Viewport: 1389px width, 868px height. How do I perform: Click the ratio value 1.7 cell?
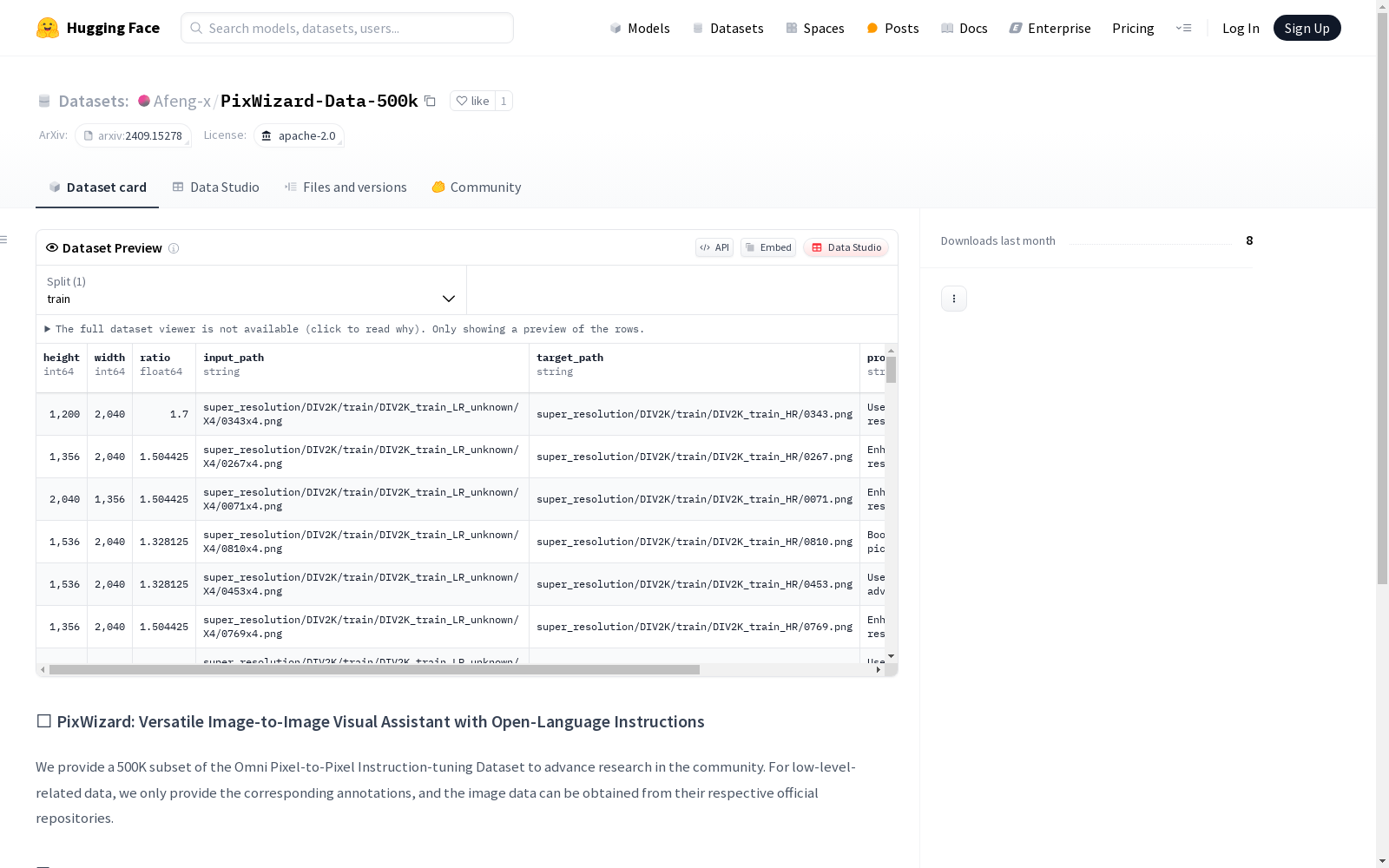click(164, 414)
